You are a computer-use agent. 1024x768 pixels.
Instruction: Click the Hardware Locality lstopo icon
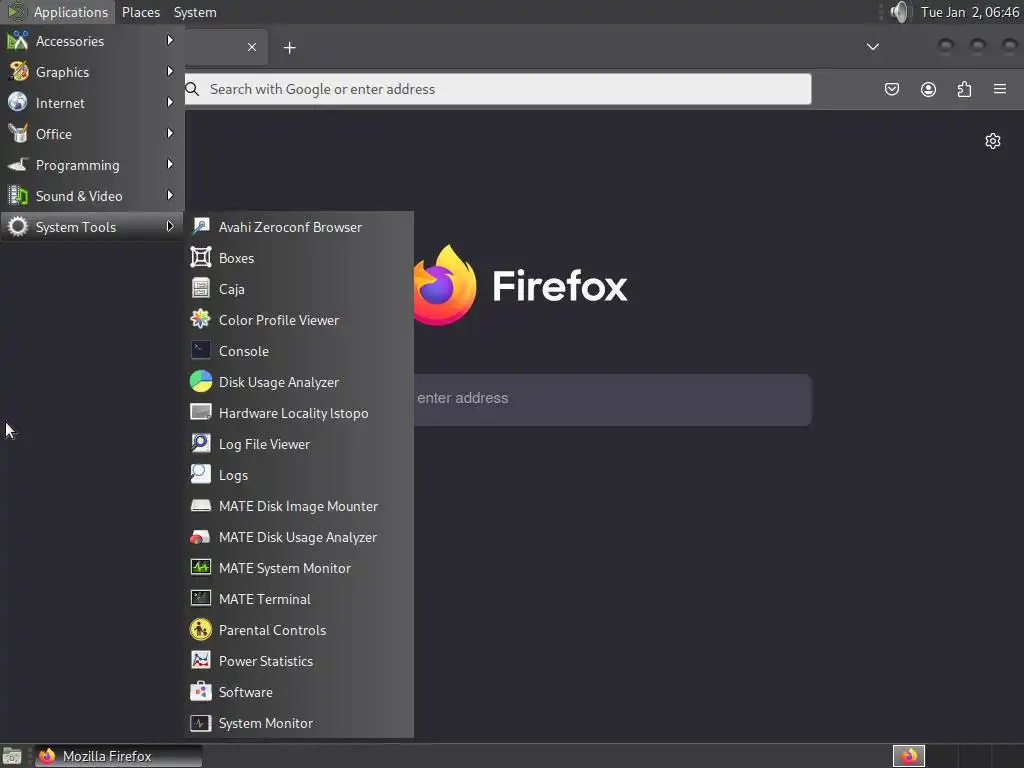pyautogui.click(x=200, y=412)
